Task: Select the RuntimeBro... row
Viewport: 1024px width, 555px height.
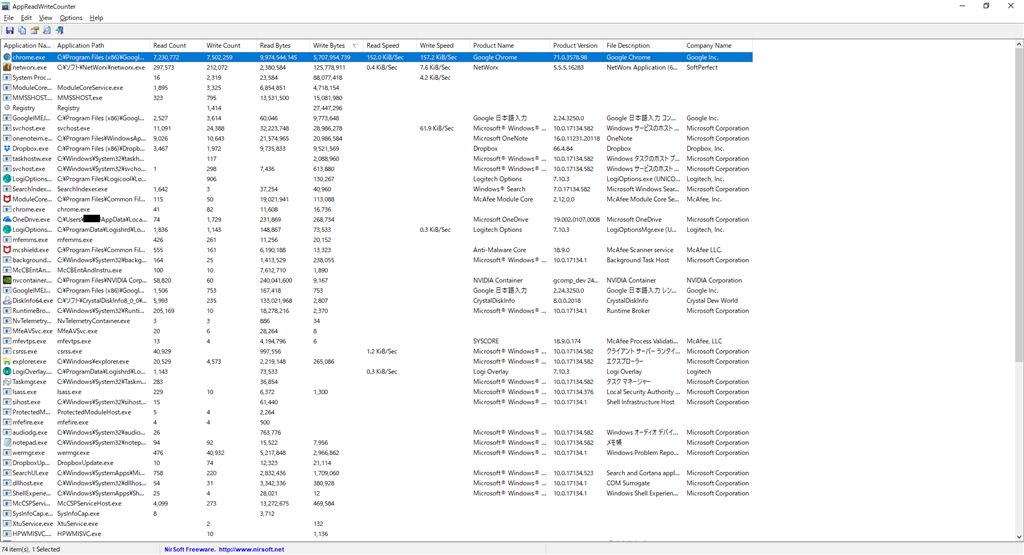Action: 377,311
